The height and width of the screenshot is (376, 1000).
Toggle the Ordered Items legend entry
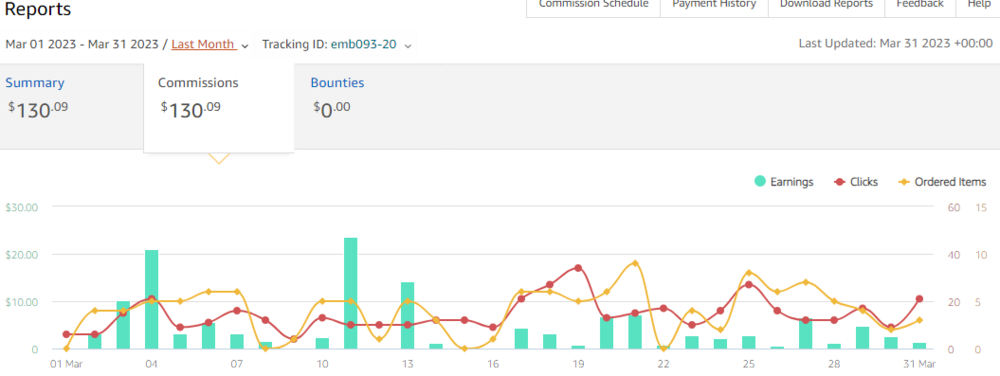pos(942,182)
